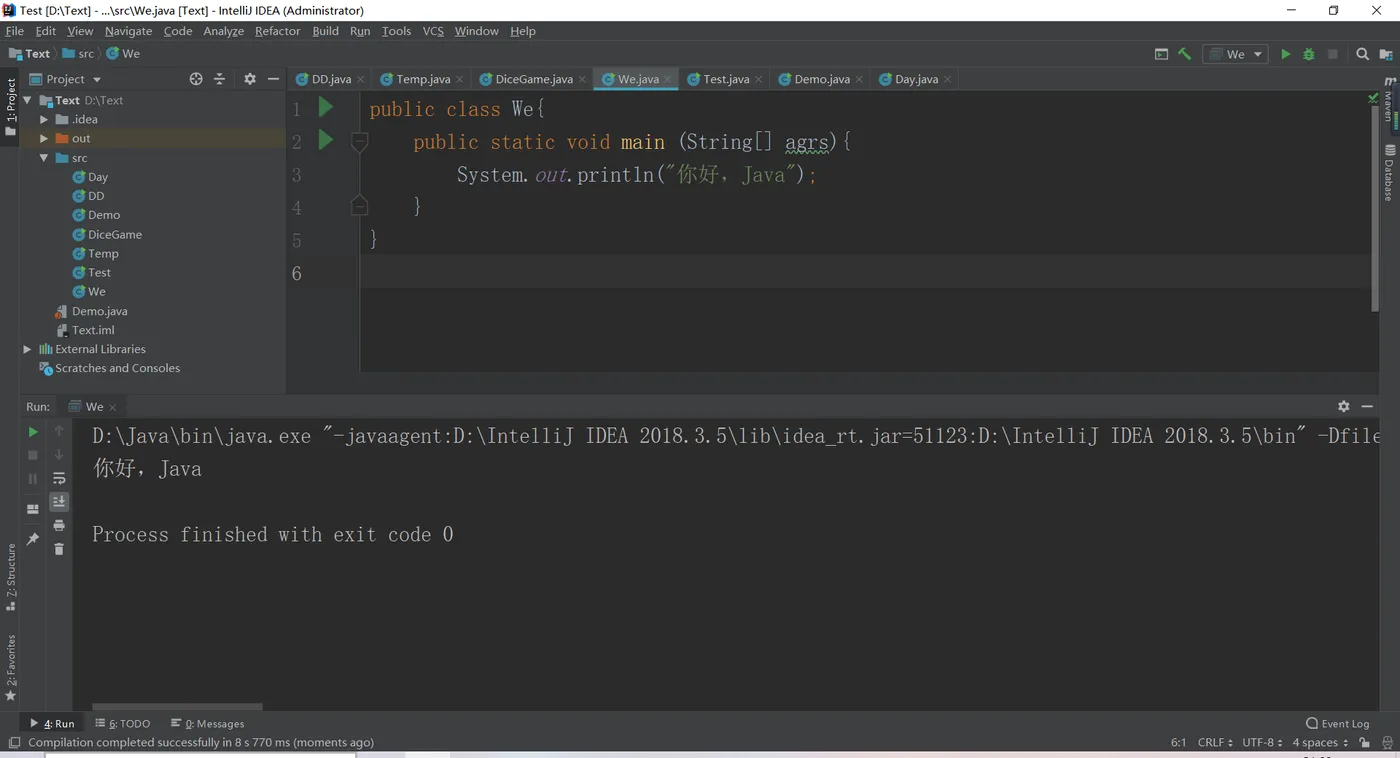Click the src breadcrumb in navigation bar
Viewport: 1400px width, 758px height.
click(x=79, y=54)
